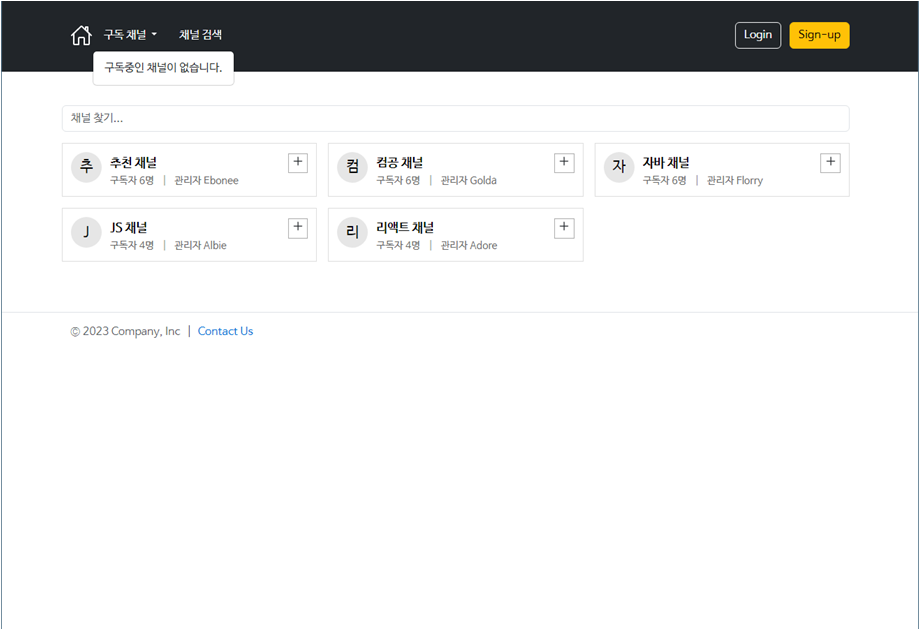Subscribe to 리액트 채널 with the plus icon
The width and height of the screenshot is (920, 629).
point(563,226)
